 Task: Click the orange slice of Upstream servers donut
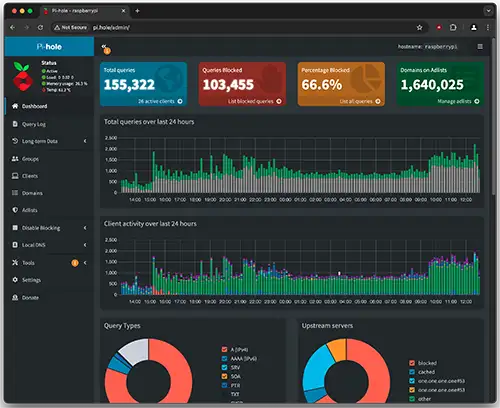[x=338, y=349]
